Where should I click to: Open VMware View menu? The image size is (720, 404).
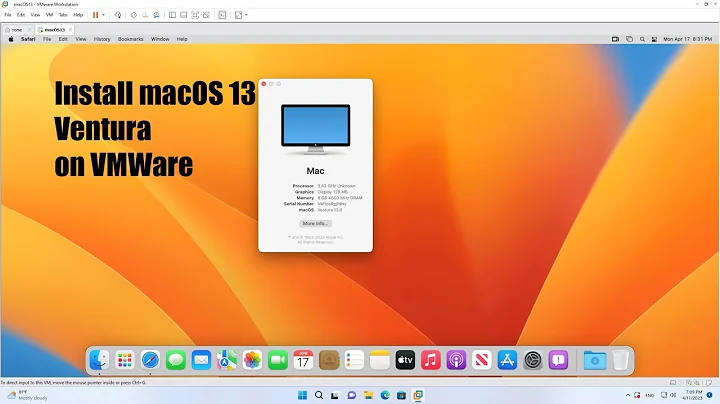(x=35, y=15)
